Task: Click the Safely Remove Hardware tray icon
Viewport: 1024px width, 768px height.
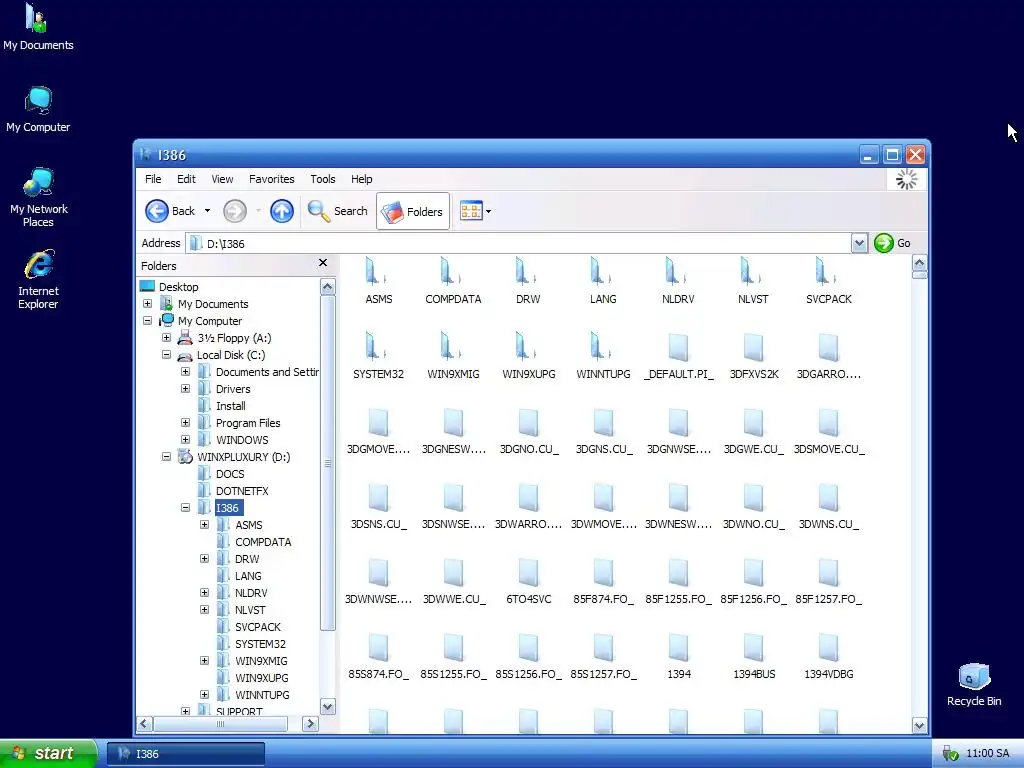Action: click(950, 754)
